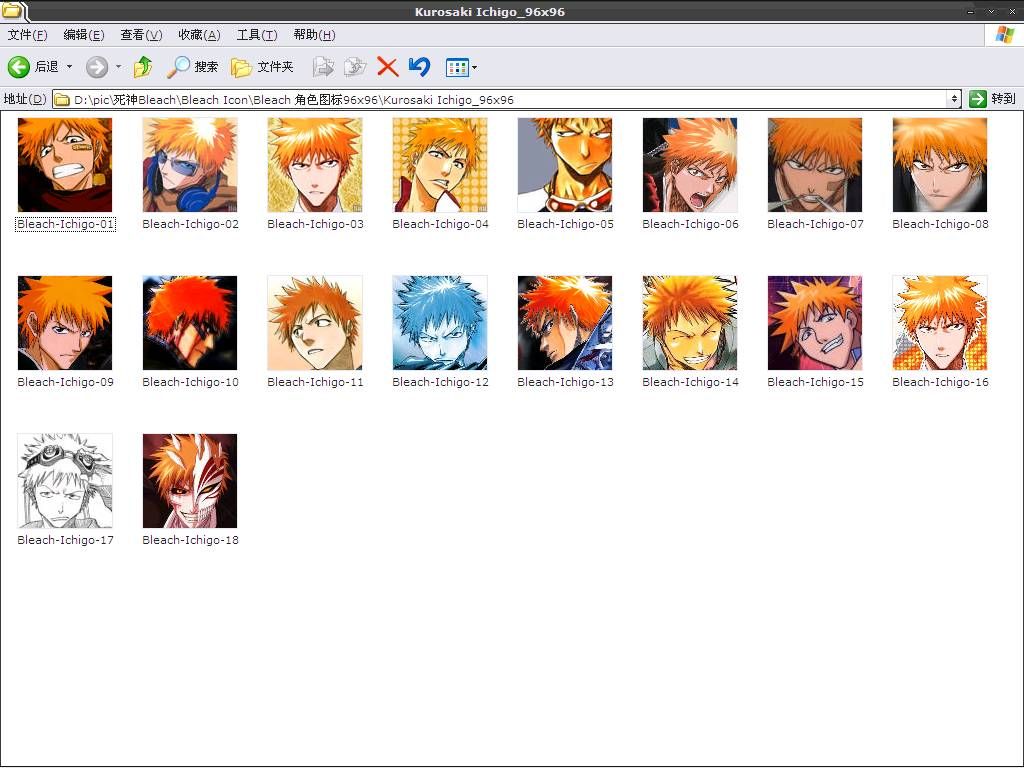Image resolution: width=1024 pixels, height=768 pixels.
Task: Click the file name text Bleach-Ichigo-17
Action: [65, 540]
